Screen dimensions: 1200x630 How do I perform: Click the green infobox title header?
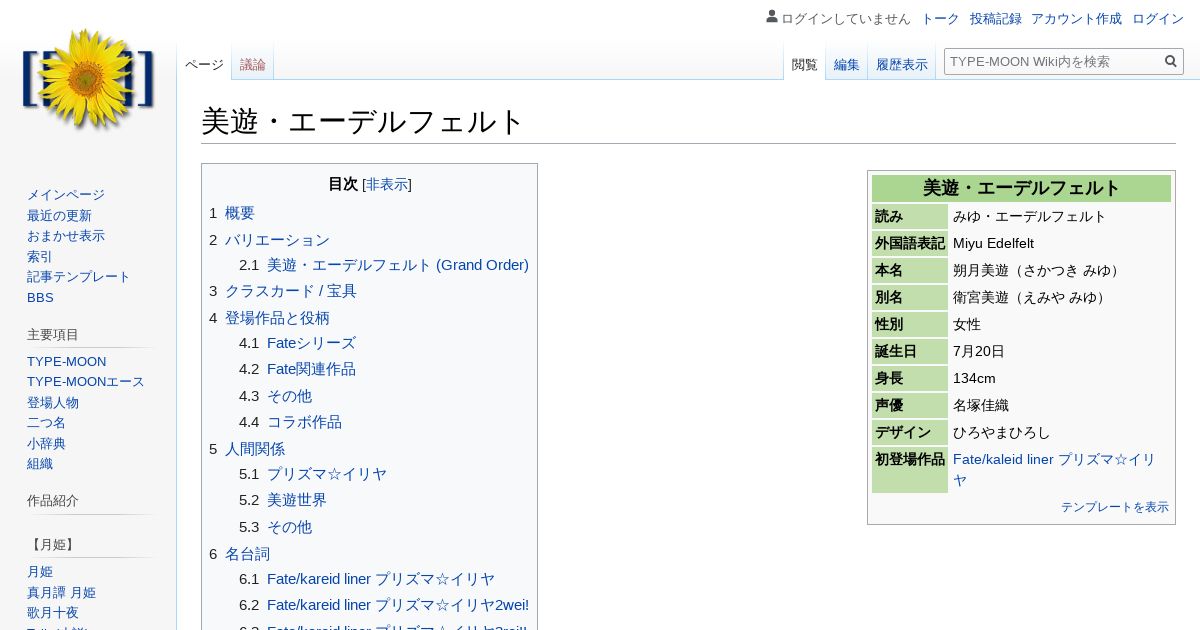pos(1021,188)
